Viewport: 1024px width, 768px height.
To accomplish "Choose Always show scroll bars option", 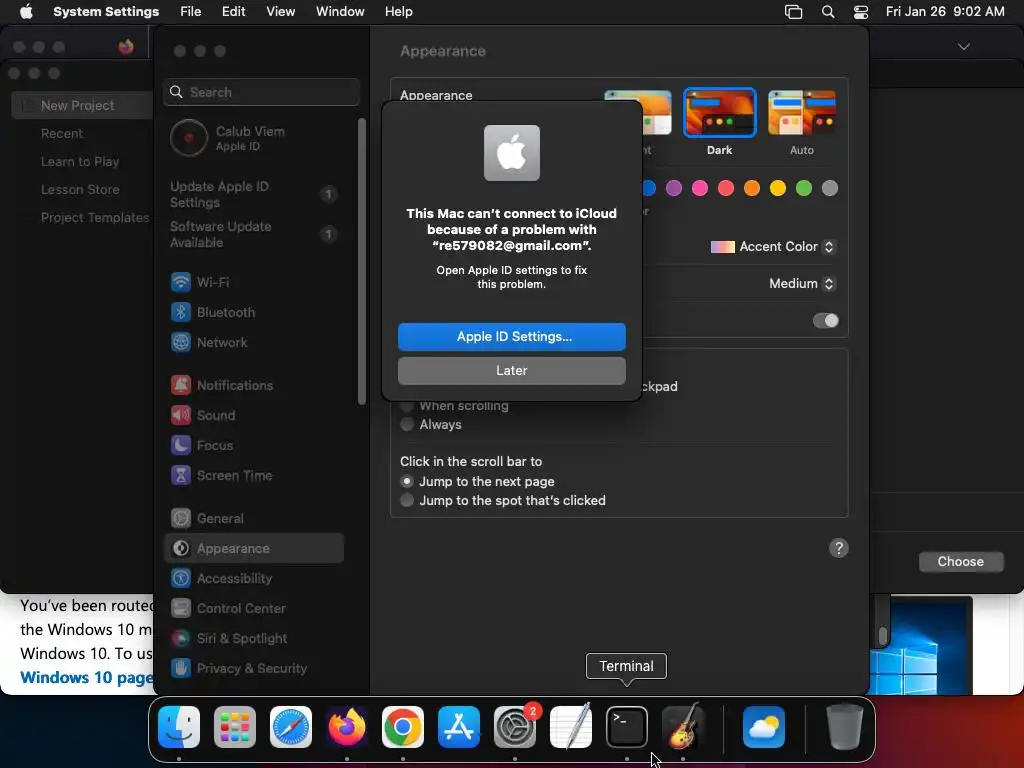I will [x=407, y=424].
